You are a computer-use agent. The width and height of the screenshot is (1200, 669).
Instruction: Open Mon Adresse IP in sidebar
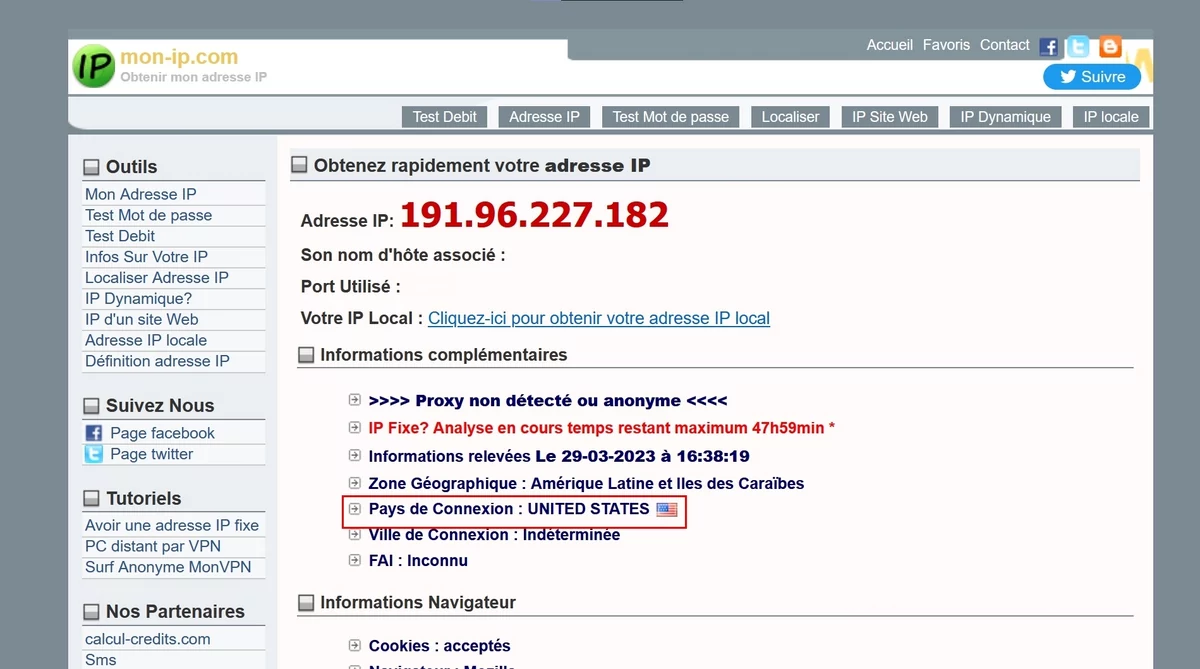click(141, 194)
